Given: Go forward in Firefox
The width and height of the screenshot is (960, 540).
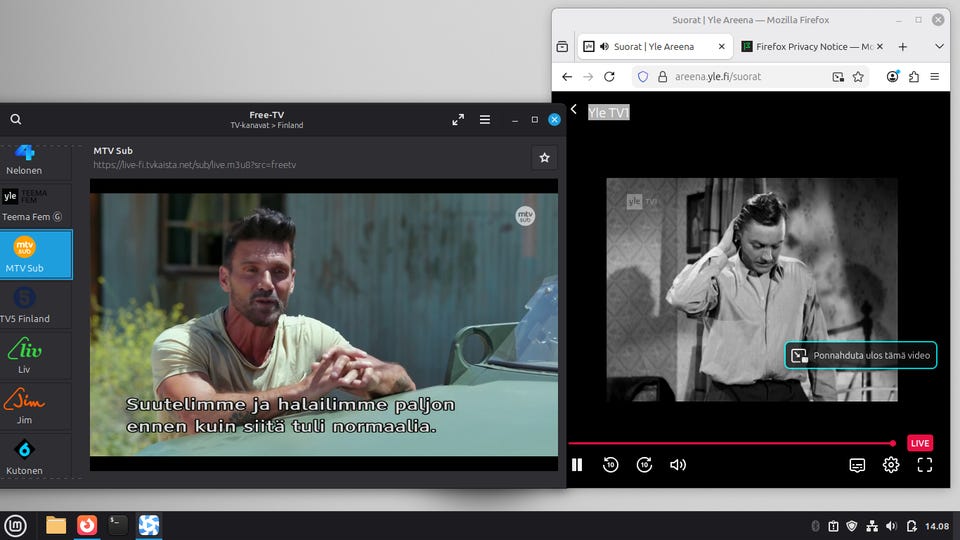Looking at the screenshot, I should point(588,77).
